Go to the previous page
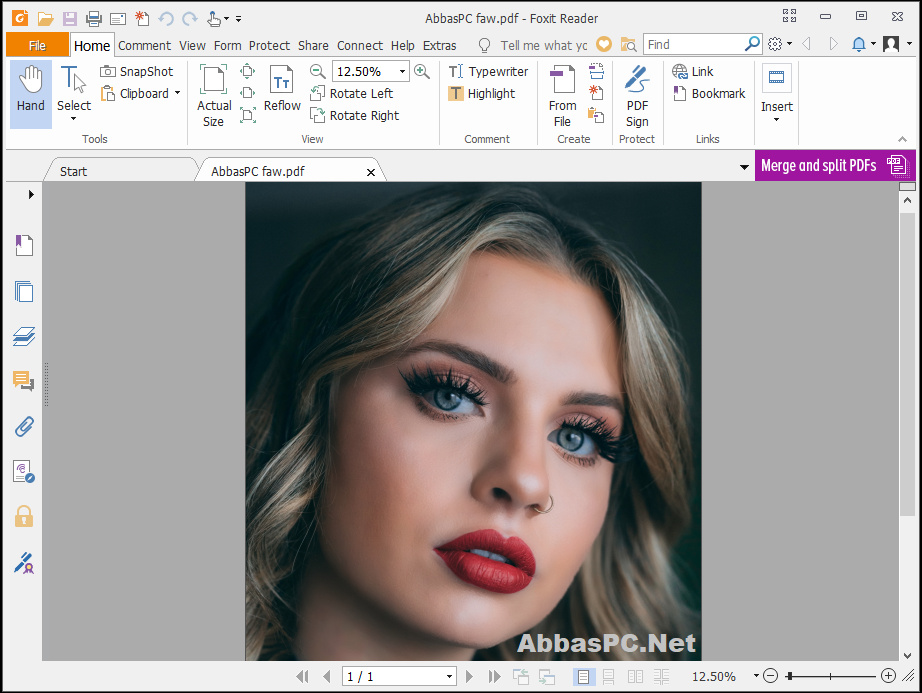The image size is (922, 693). (x=327, y=677)
